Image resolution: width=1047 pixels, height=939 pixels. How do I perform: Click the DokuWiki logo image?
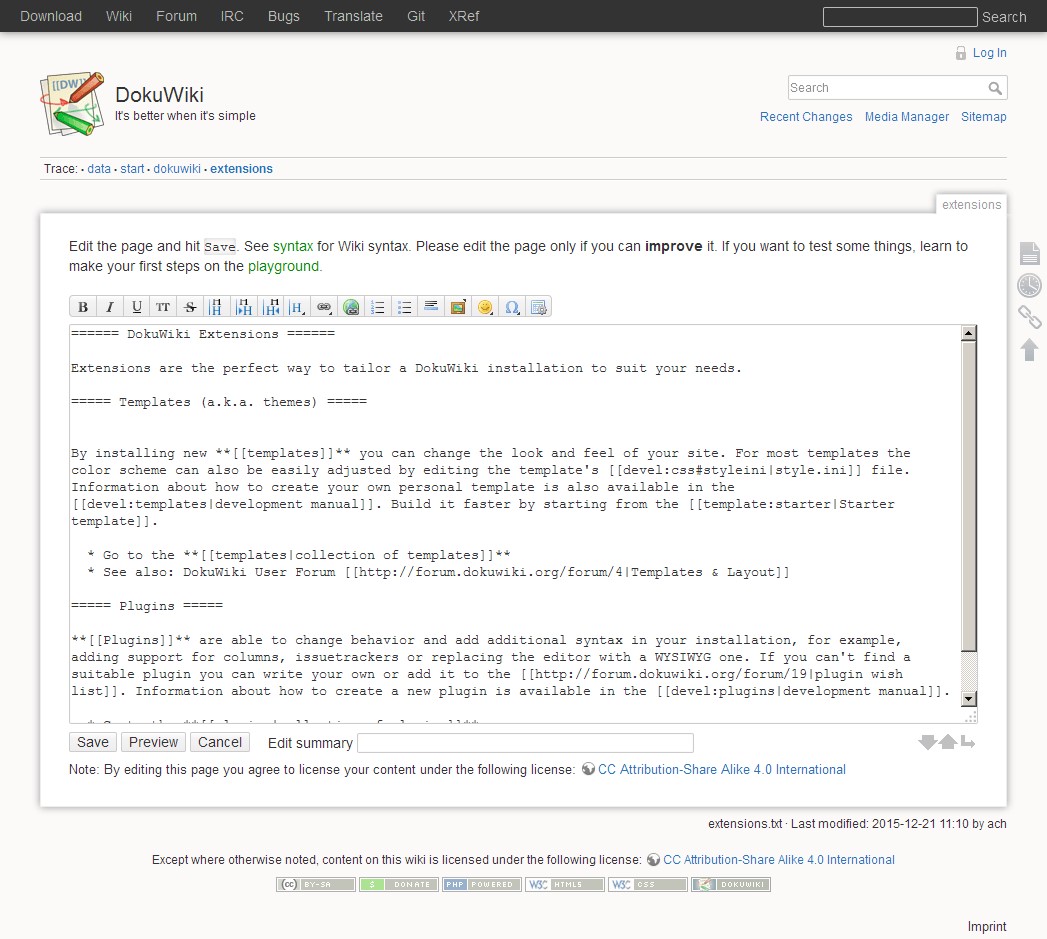click(72, 104)
